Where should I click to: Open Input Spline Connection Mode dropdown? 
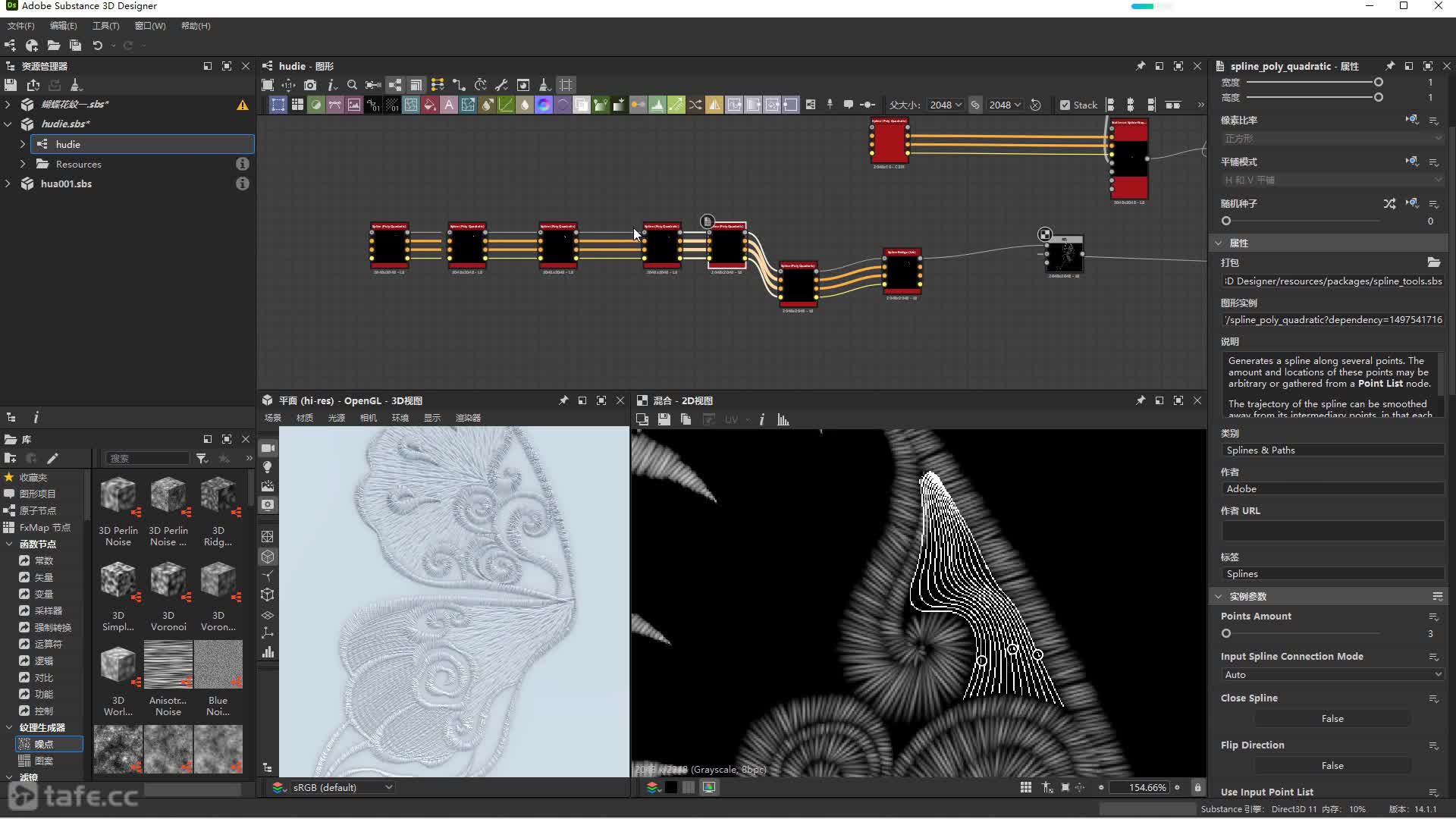tap(1332, 674)
